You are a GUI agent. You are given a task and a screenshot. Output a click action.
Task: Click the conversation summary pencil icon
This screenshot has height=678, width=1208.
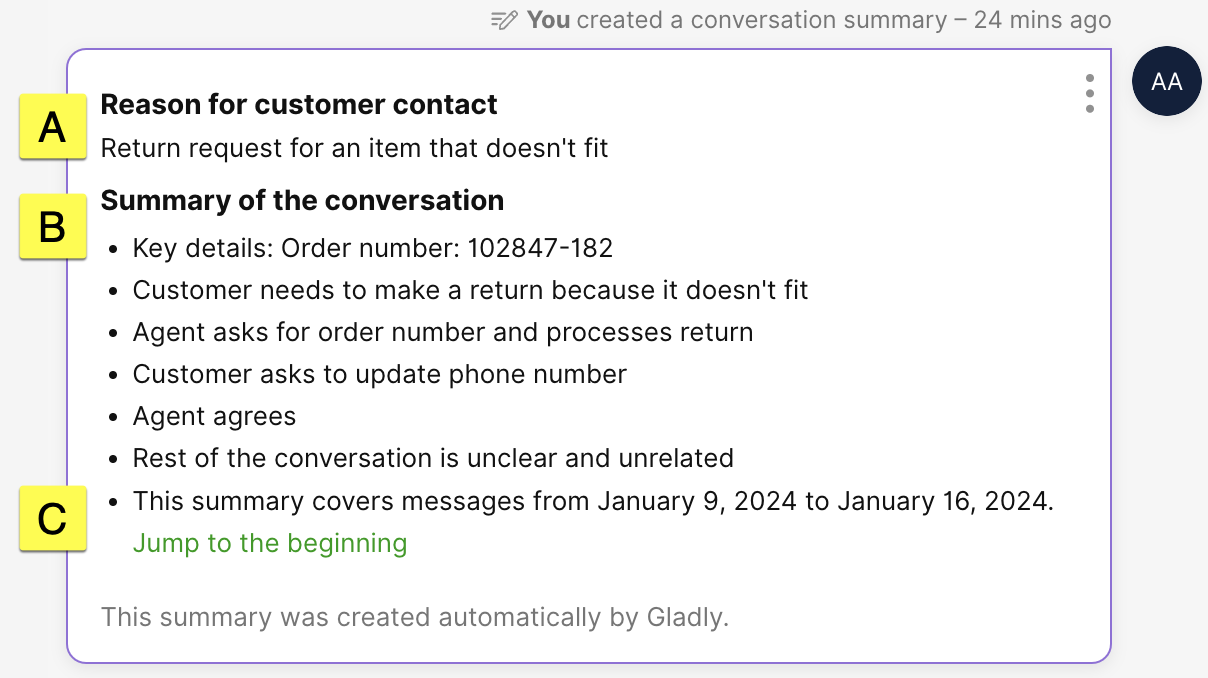click(x=505, y=20)
